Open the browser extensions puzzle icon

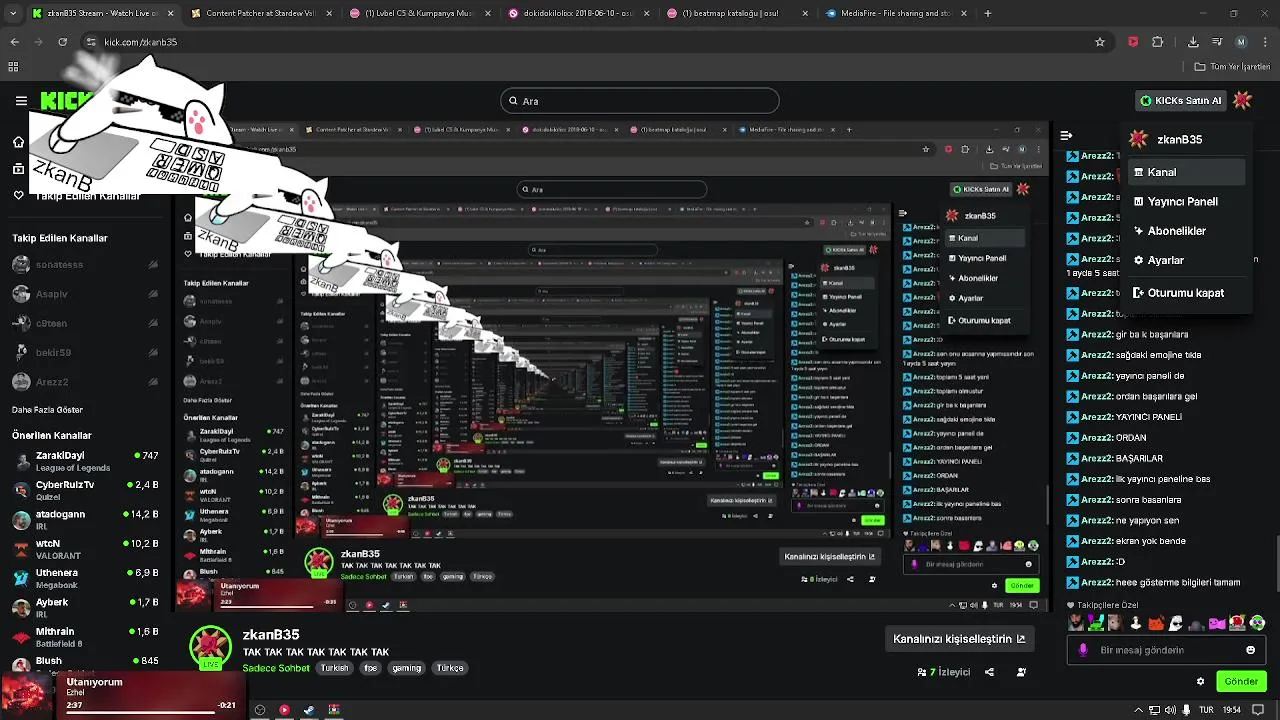point(1158,42)
